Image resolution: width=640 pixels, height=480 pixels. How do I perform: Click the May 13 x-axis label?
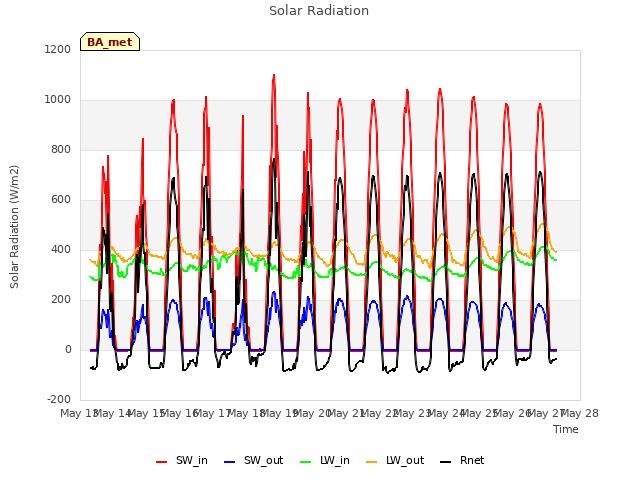79,413
